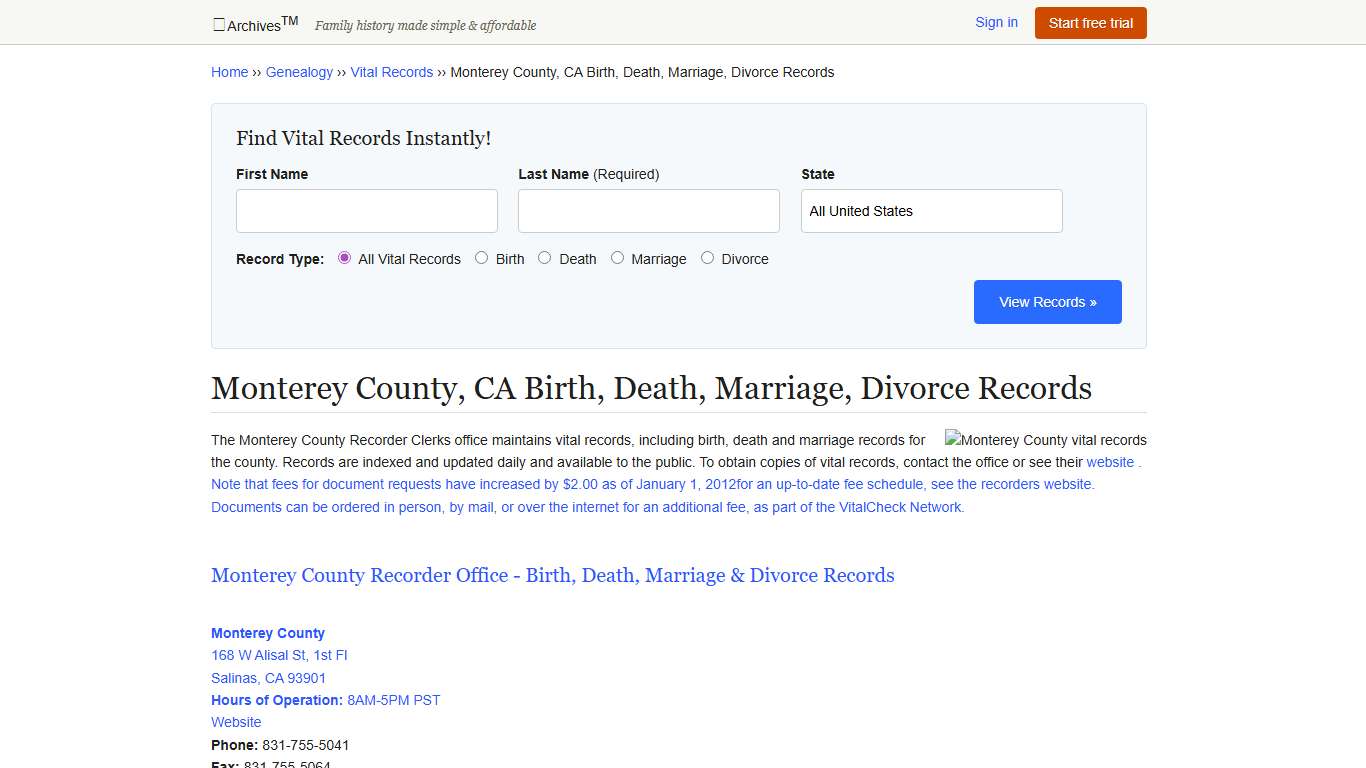Image resolution: width=1366 pixels, height=768 pixels.
Task: Change All United States to another state
Action: pyautogui.click(x=930, y=211)
